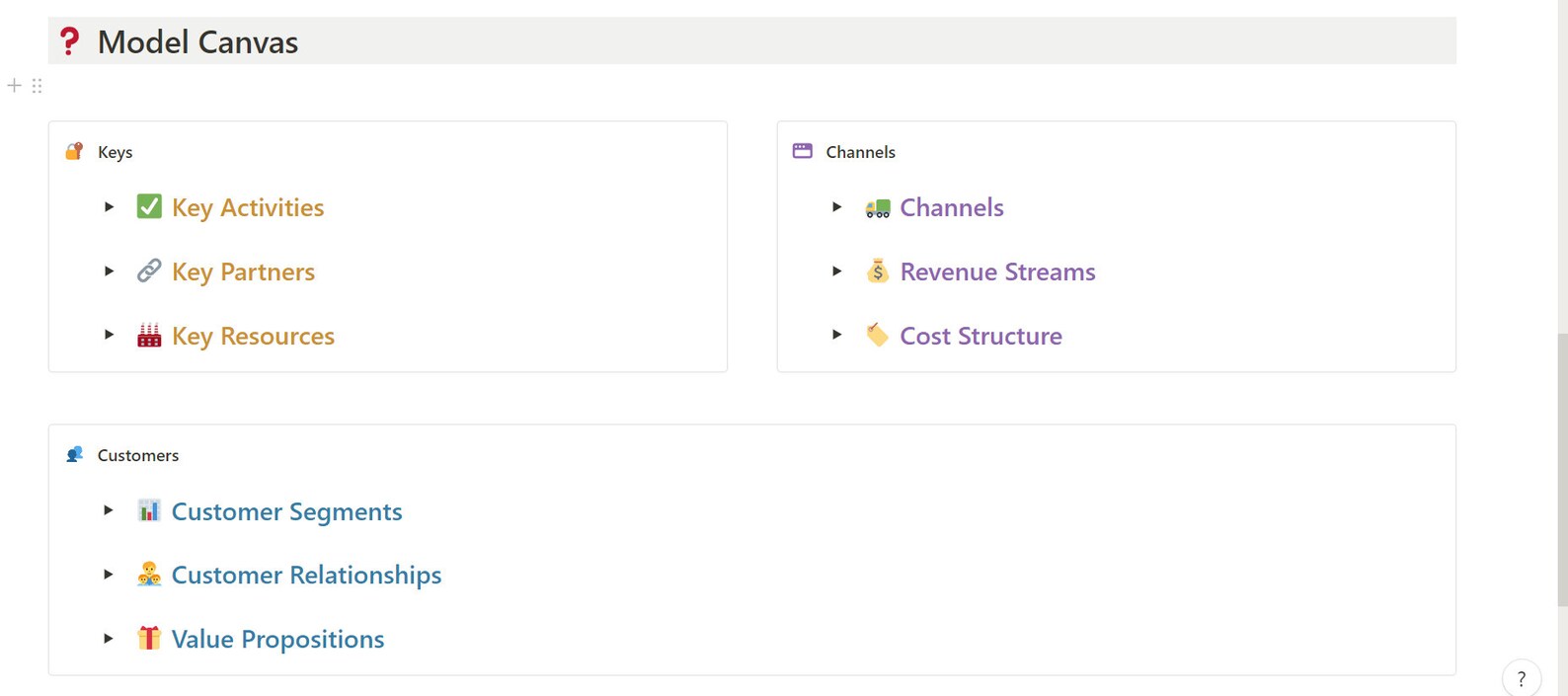Click the Revenue Streams heading text
The width and height of the screenshot is (1568, 696).
tap(998, 271)
